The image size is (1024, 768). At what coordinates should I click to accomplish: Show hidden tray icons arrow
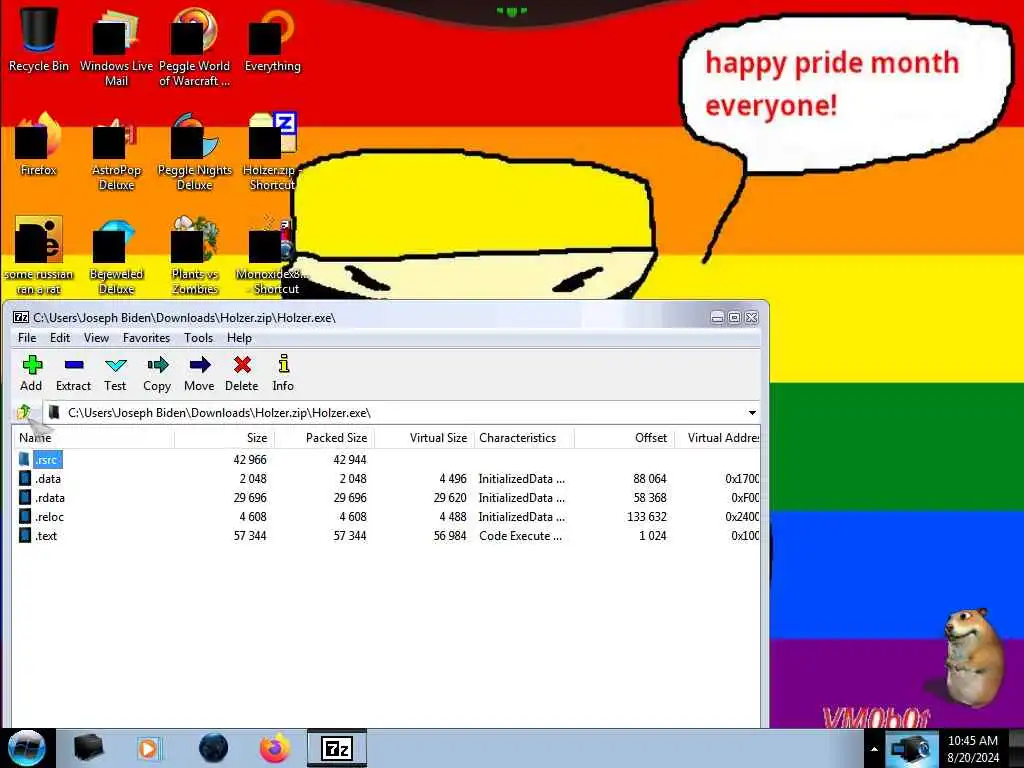click(x=874, y=749)
